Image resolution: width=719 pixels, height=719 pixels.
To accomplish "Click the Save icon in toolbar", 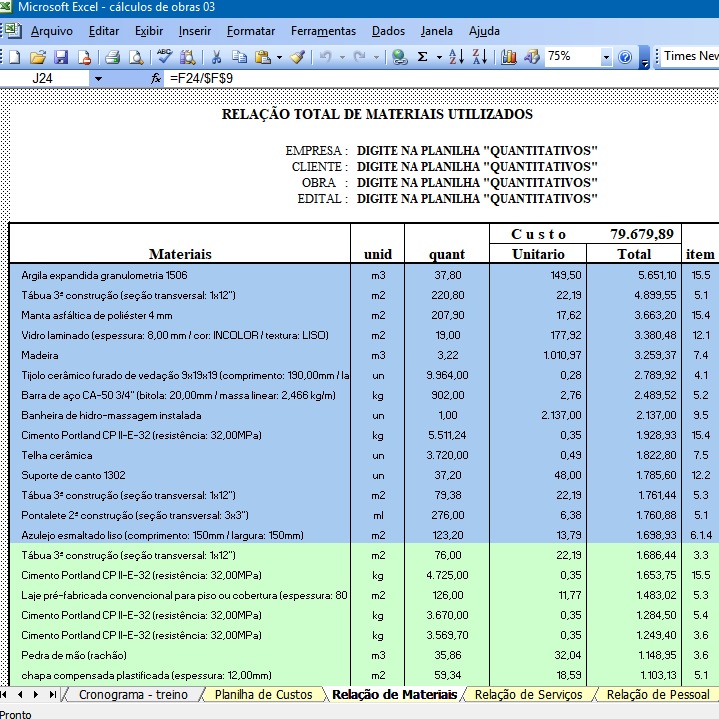I will pos(60,57).
